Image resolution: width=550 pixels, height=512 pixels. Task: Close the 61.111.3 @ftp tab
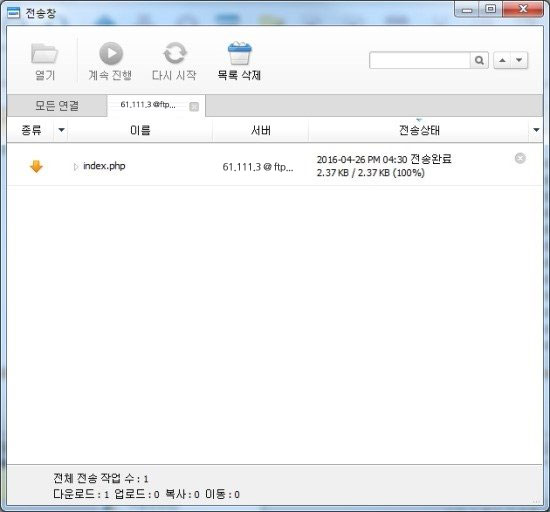pos(194,107)
